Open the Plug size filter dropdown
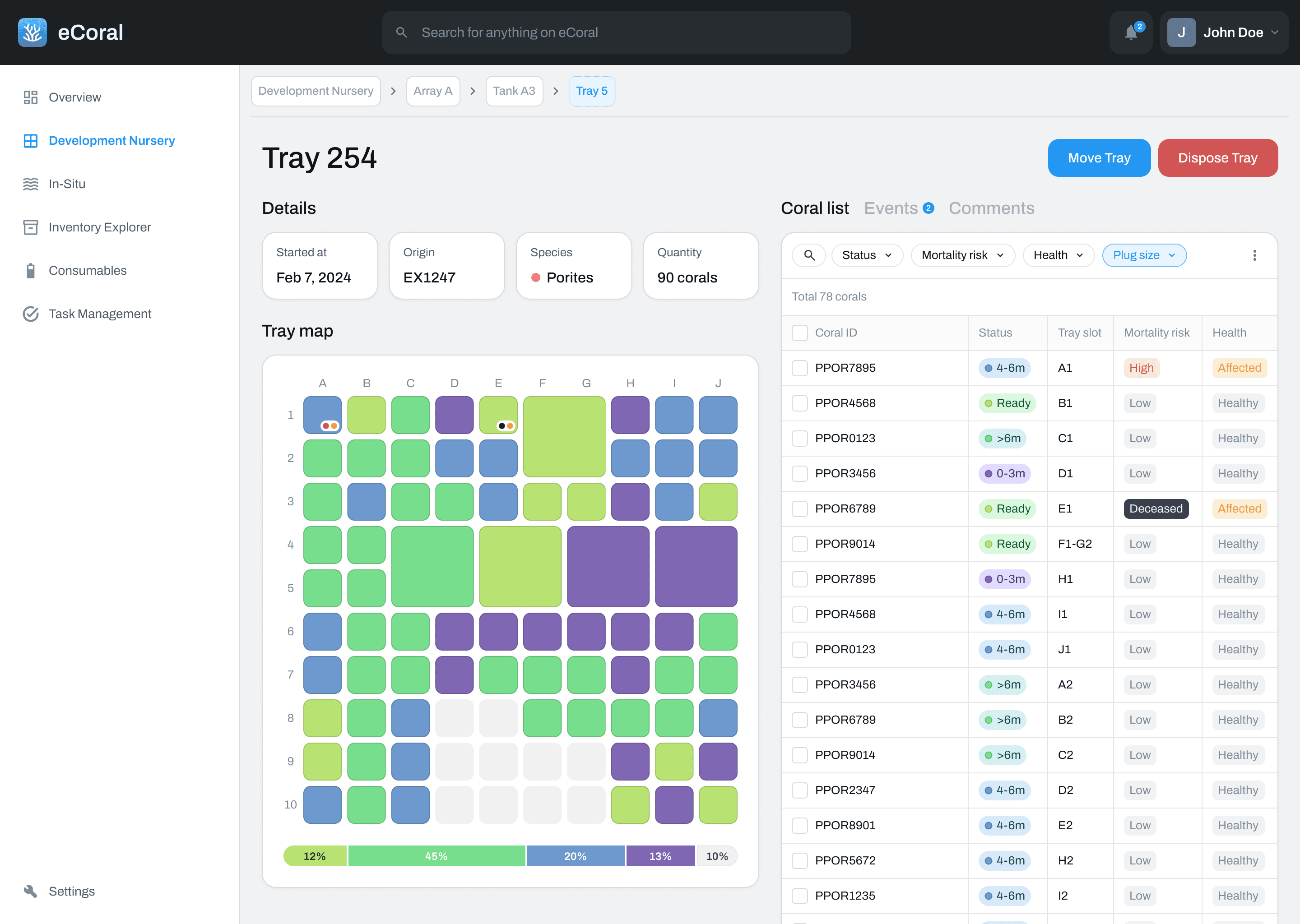 point(1144,255)
